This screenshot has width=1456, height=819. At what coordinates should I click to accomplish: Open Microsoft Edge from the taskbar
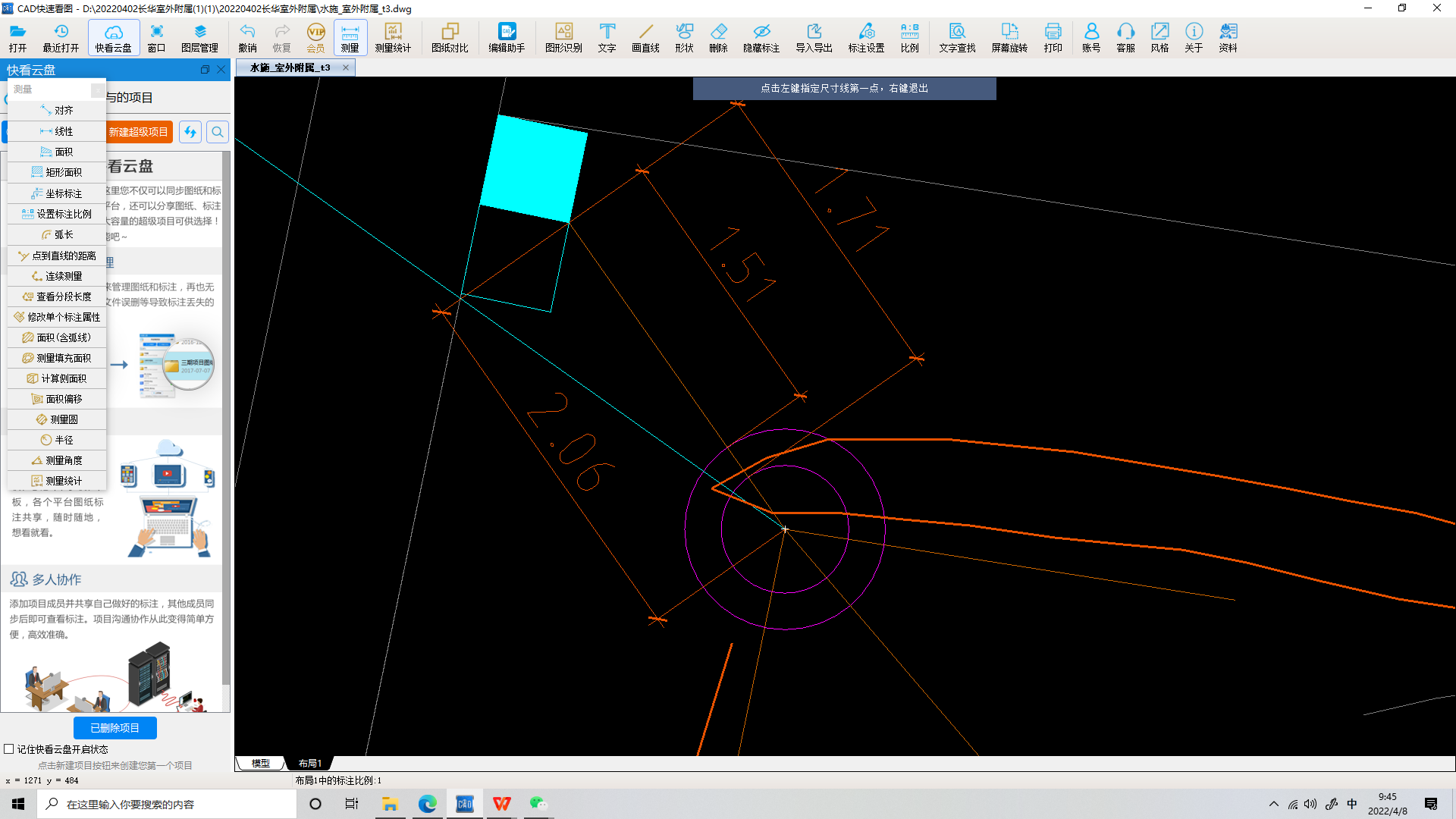427,804
